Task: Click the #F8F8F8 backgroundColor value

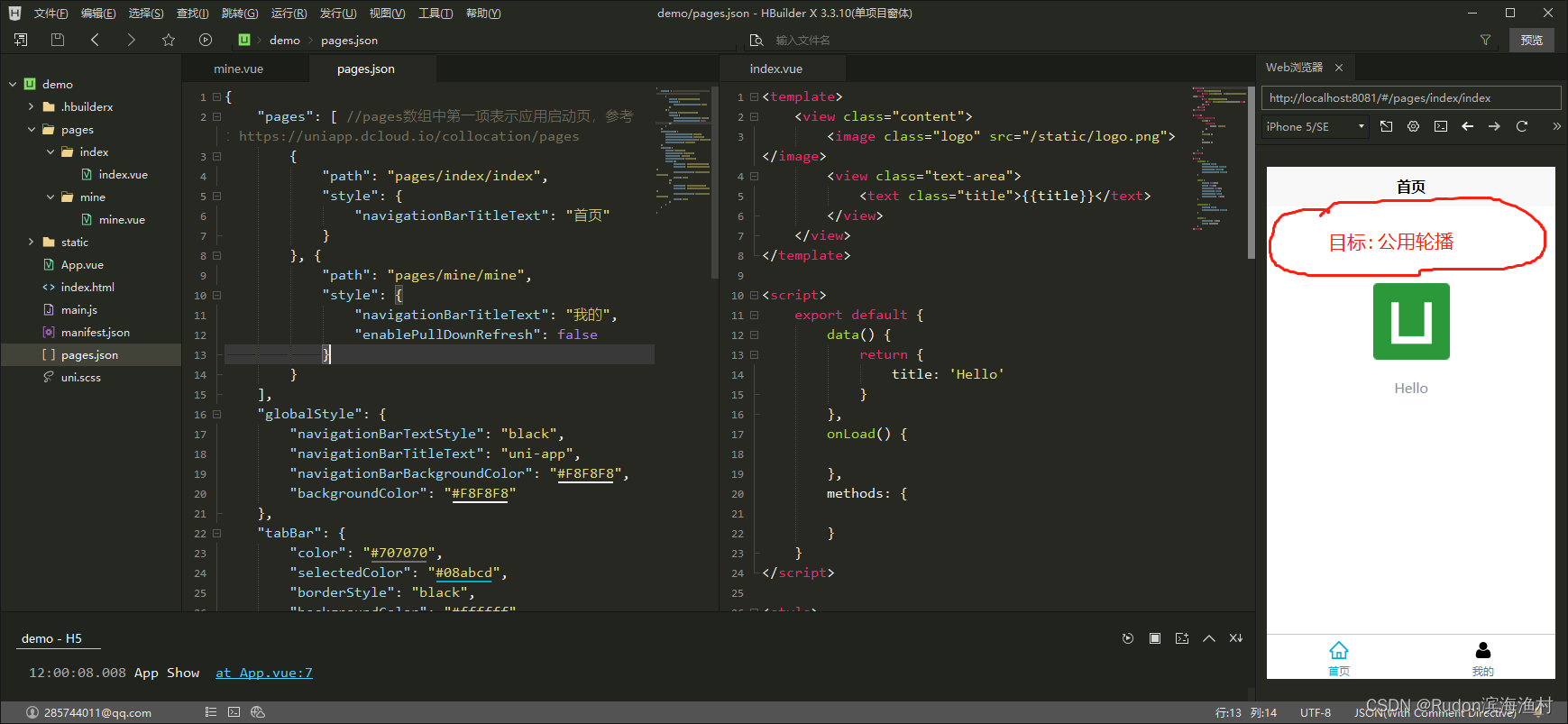Action: [x=481, y=493]
